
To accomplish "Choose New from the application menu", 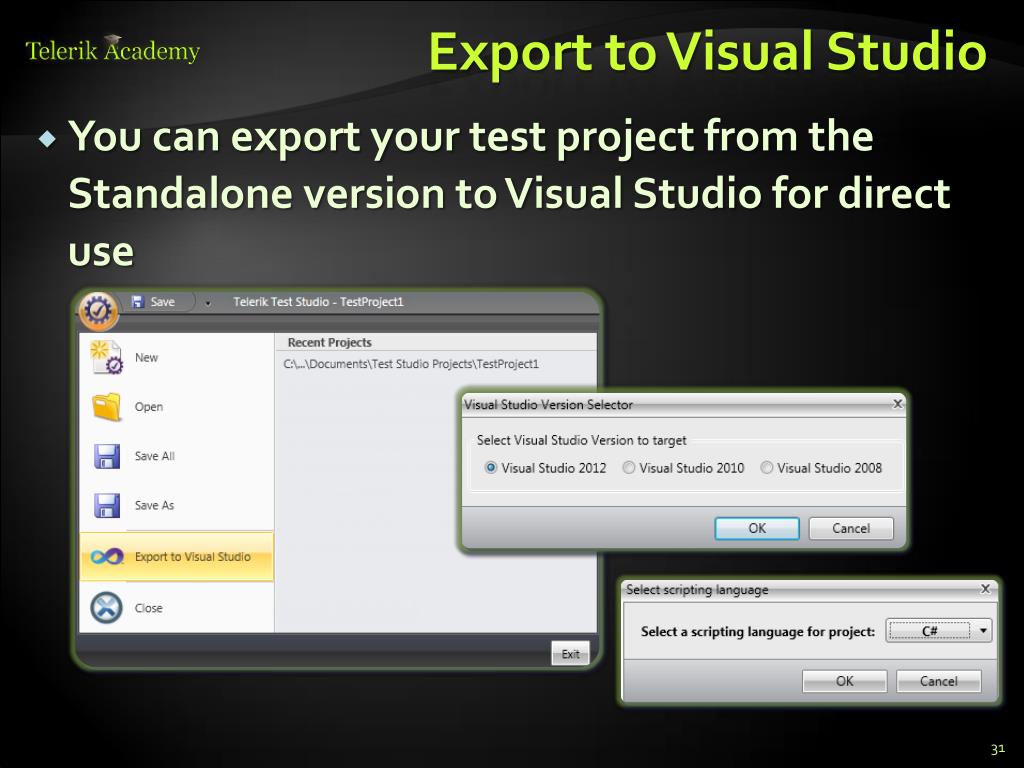I will 176,357.
